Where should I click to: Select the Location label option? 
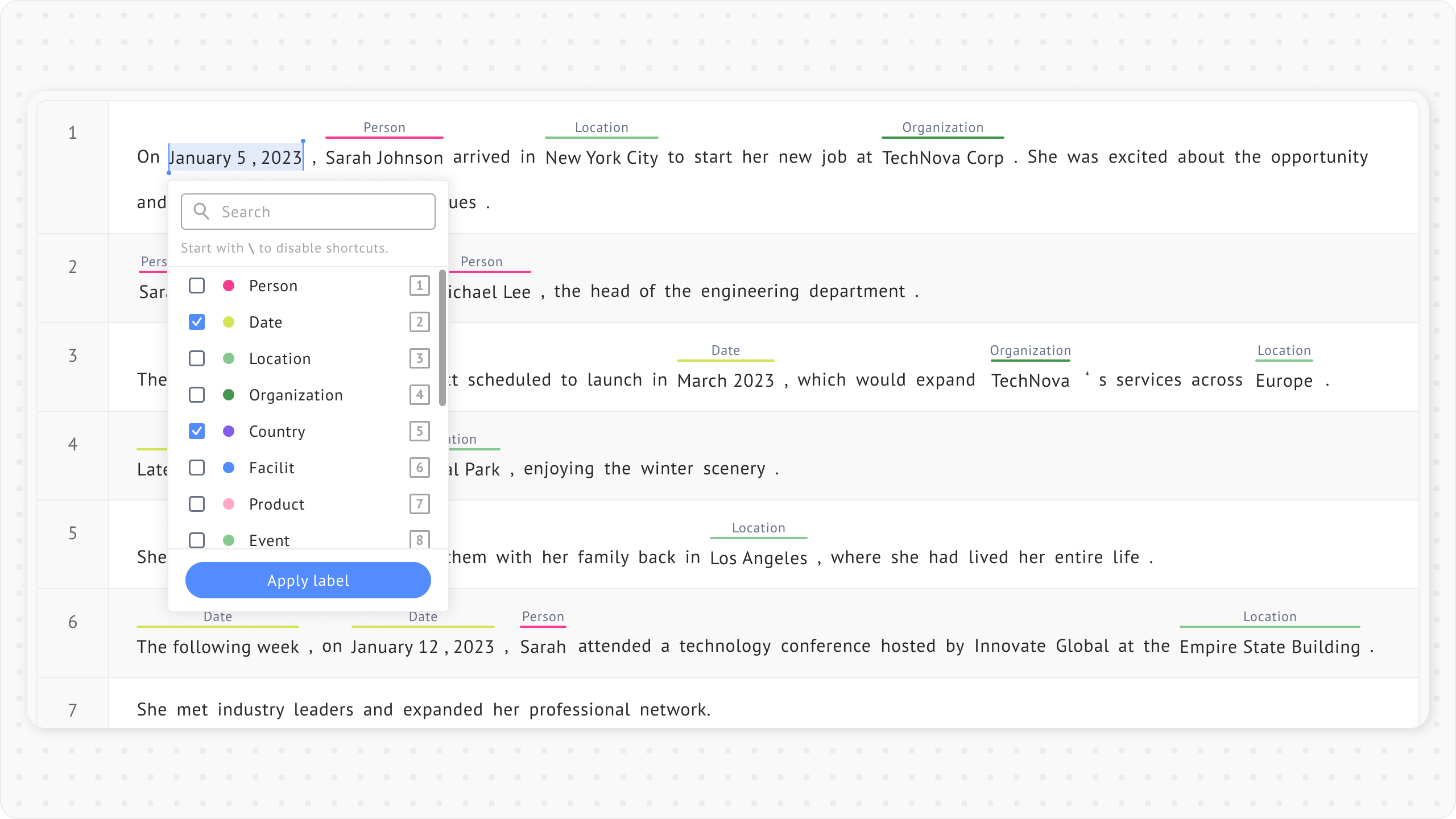(280, 358)
